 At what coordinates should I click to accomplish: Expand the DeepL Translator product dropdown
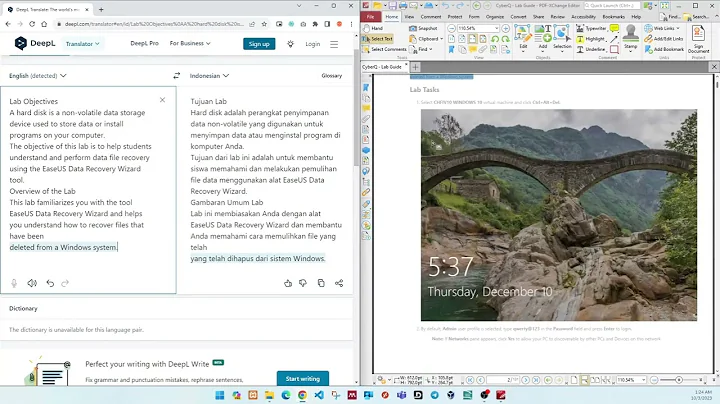[83, 44]
